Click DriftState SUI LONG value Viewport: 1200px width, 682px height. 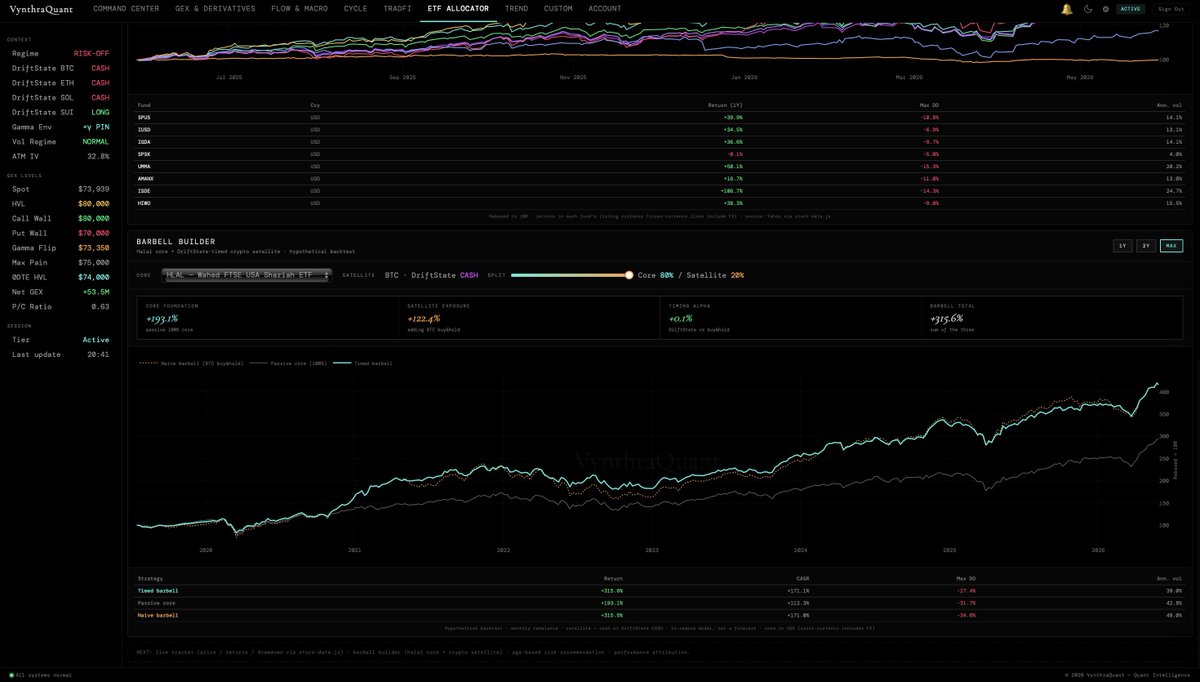pos(100,112)
